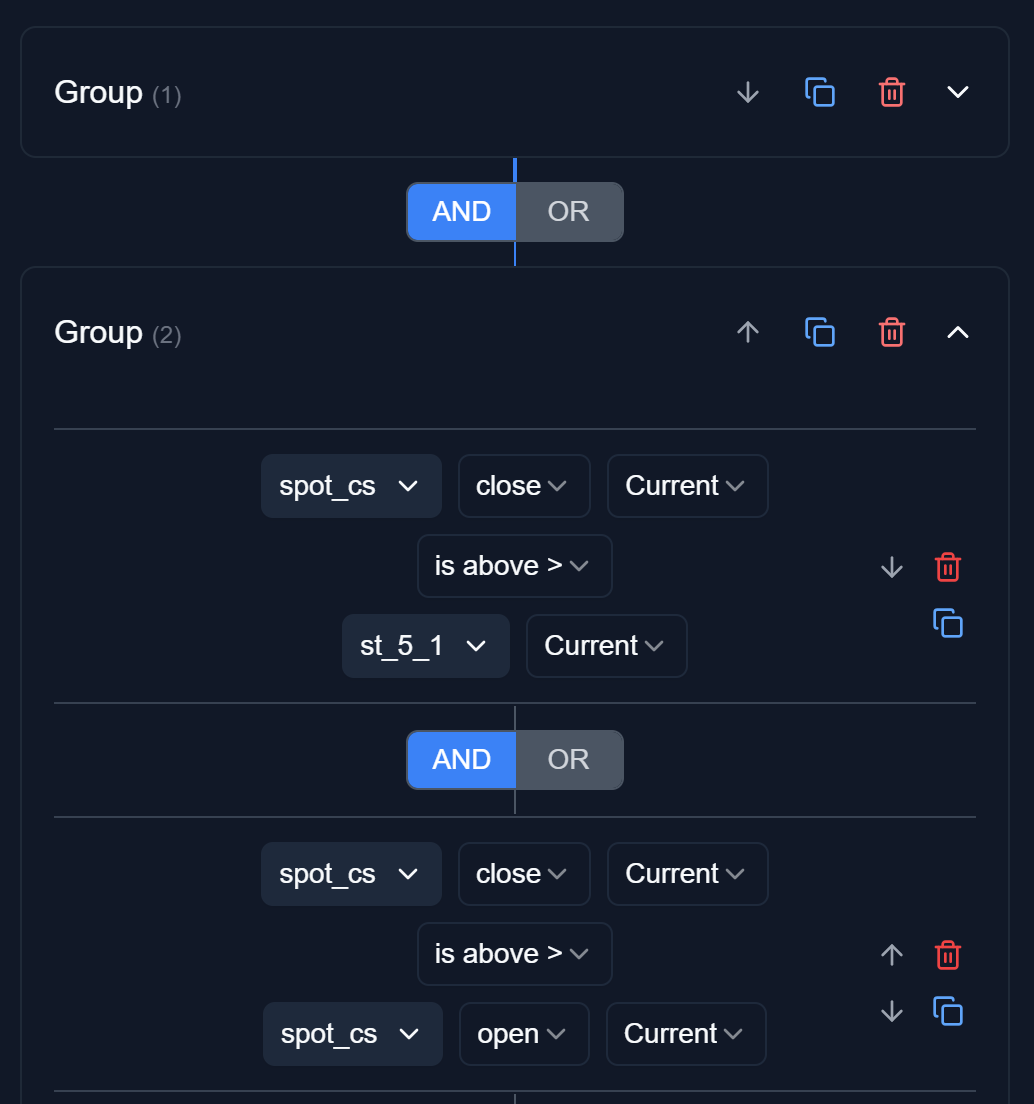Open first condition's 'is above >' operator dropdown
This screenshot has width=1034, height=1104.
[x=514, y=566]
